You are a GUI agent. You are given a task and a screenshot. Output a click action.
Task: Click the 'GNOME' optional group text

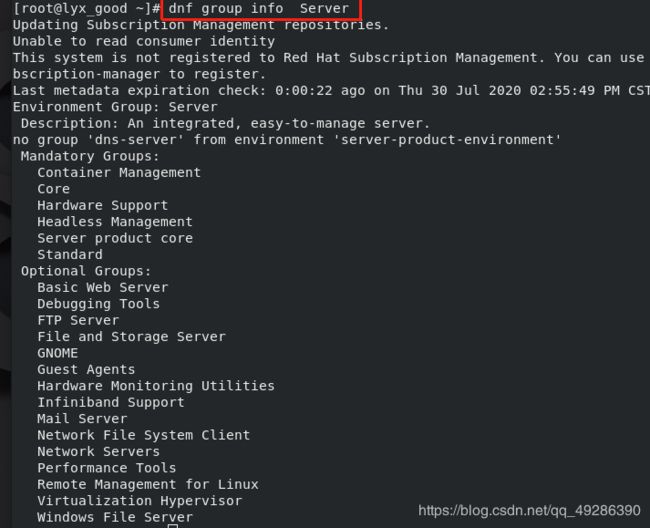point(58,353)
